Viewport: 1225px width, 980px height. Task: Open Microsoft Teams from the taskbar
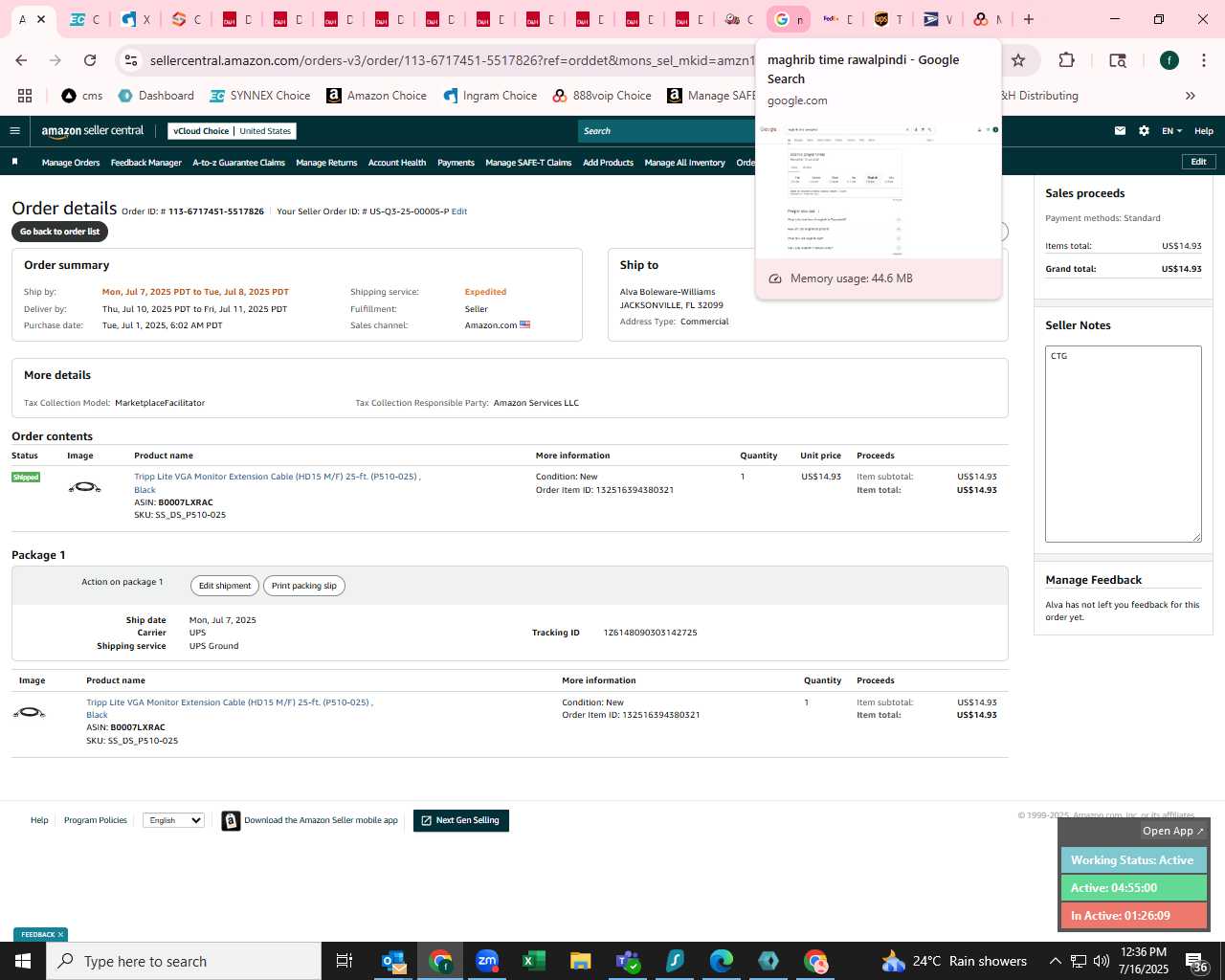coord(628,961)
